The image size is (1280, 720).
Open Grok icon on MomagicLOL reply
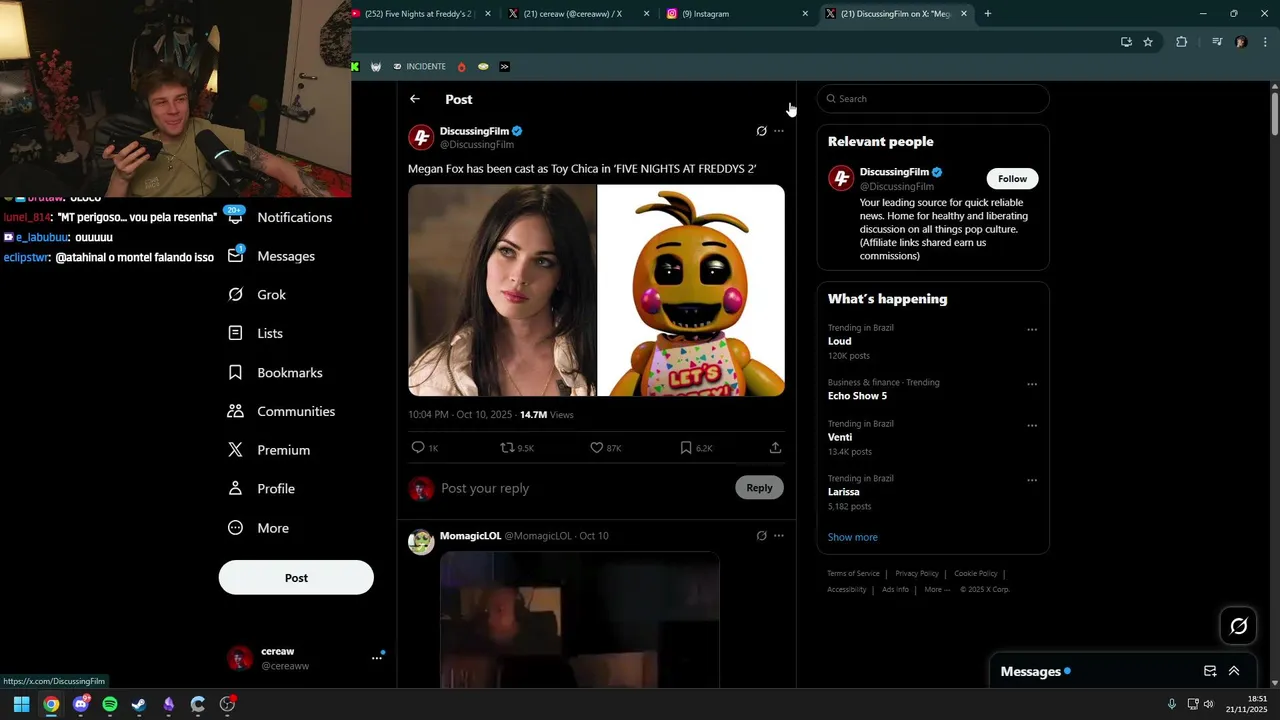coord(761,536)
